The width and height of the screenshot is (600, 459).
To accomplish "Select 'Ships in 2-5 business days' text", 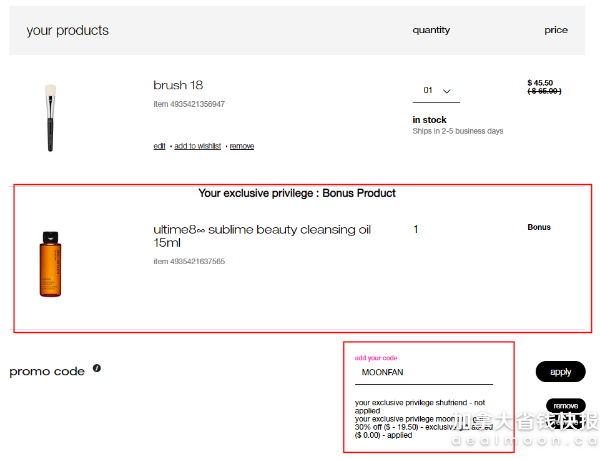I will tap(458, 131).
